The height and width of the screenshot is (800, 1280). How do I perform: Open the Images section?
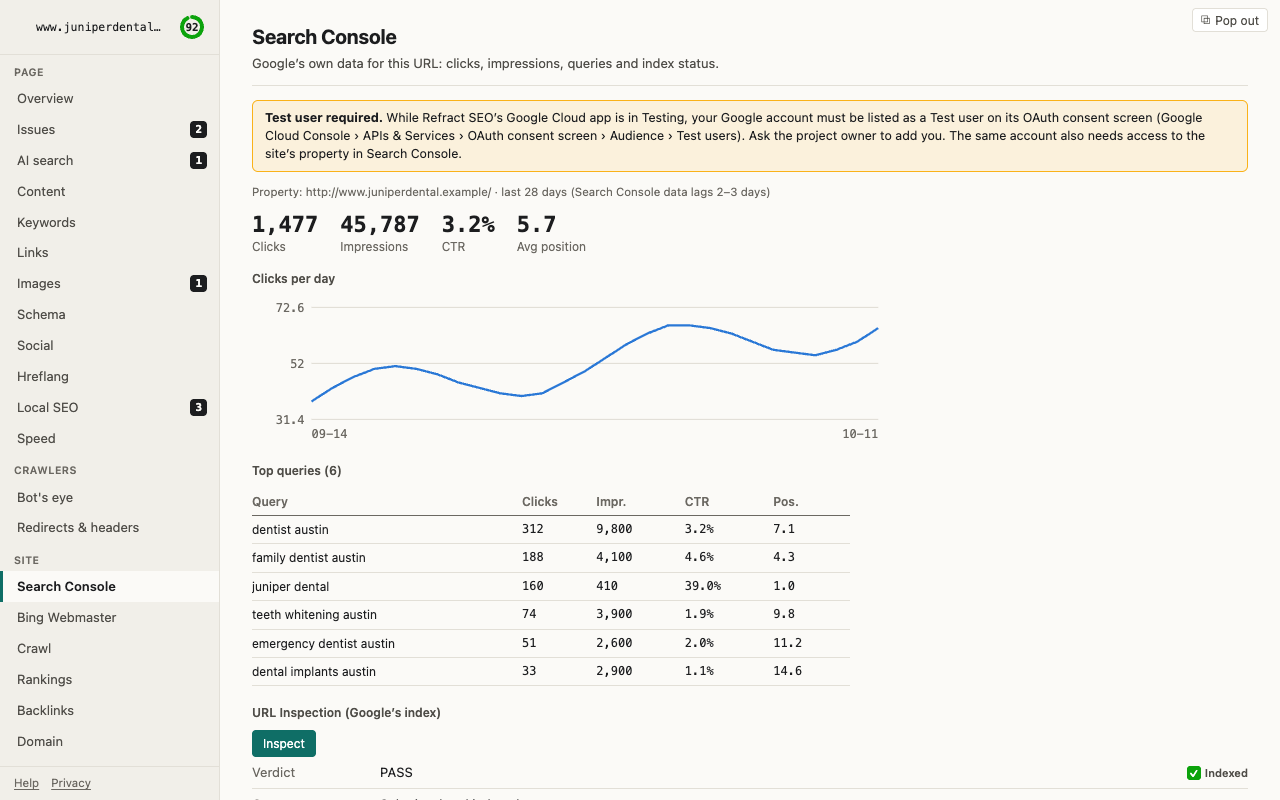click(110, 283)
